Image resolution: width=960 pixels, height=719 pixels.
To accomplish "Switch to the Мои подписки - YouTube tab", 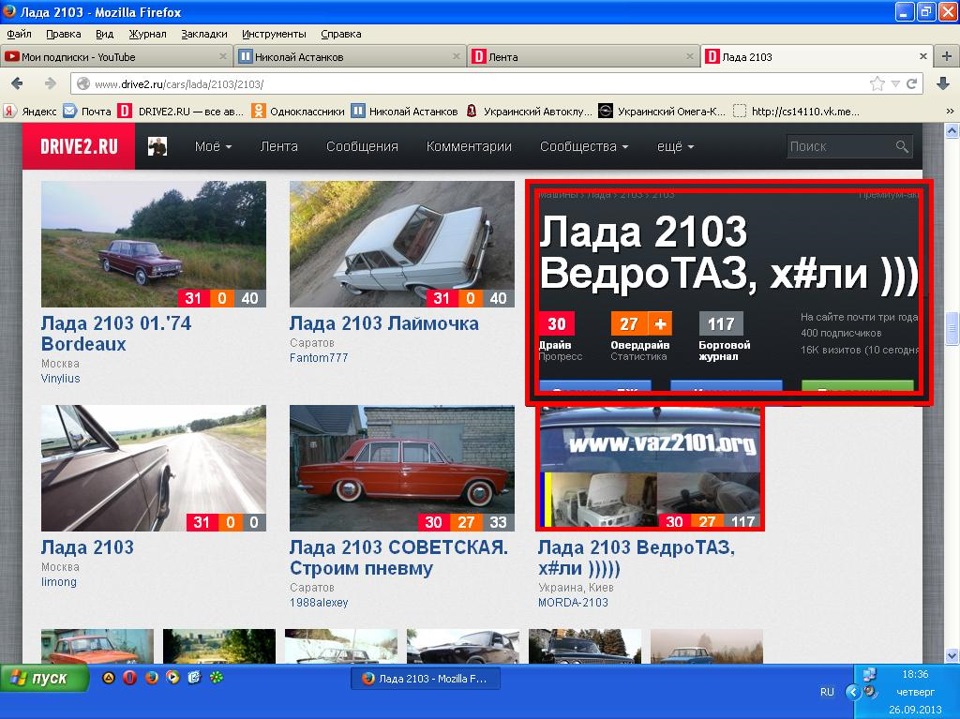I will (116, 56).
